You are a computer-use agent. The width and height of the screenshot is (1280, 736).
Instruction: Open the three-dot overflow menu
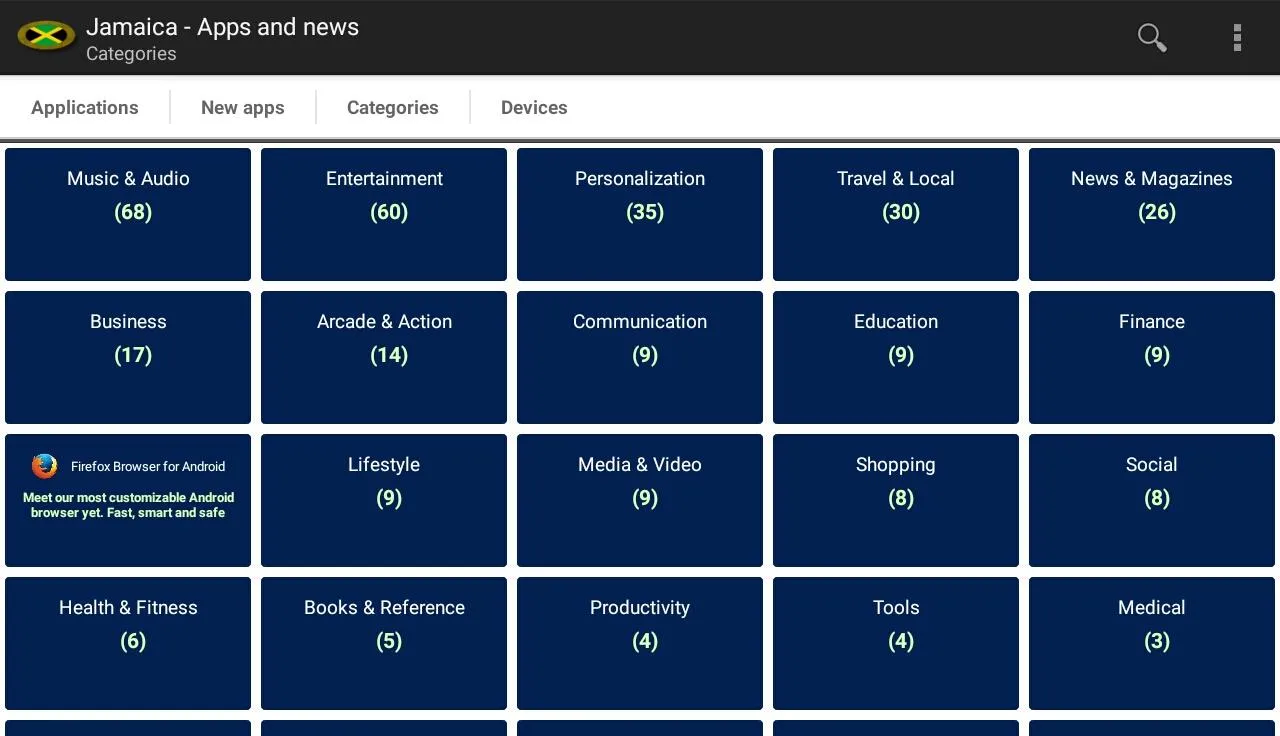1237,37
